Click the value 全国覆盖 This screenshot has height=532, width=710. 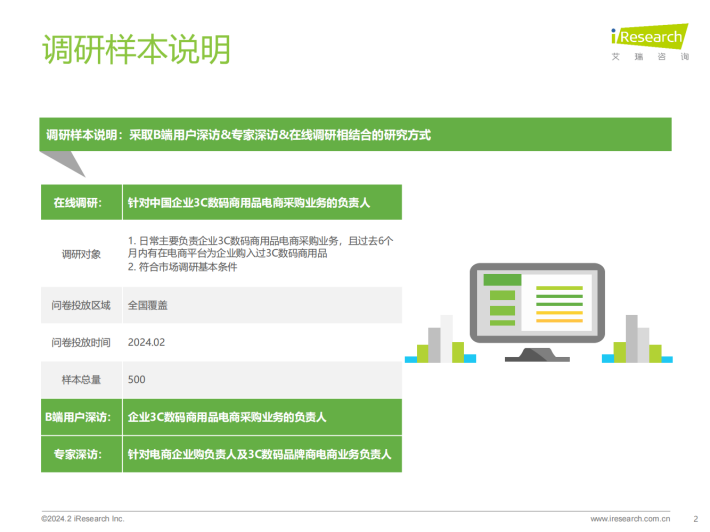(x=148, y=306)
